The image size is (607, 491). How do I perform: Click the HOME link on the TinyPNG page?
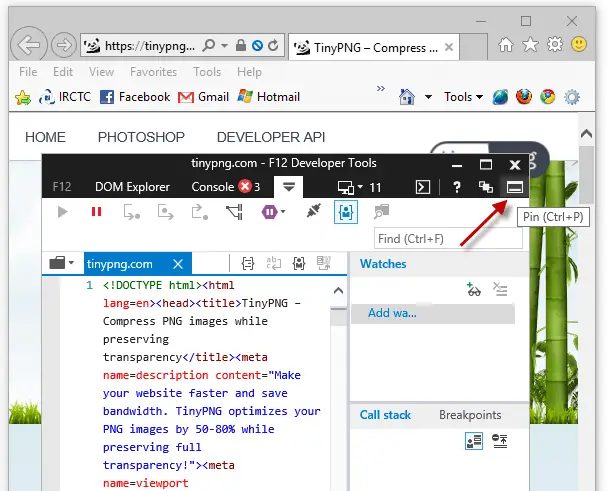[45, 137]
